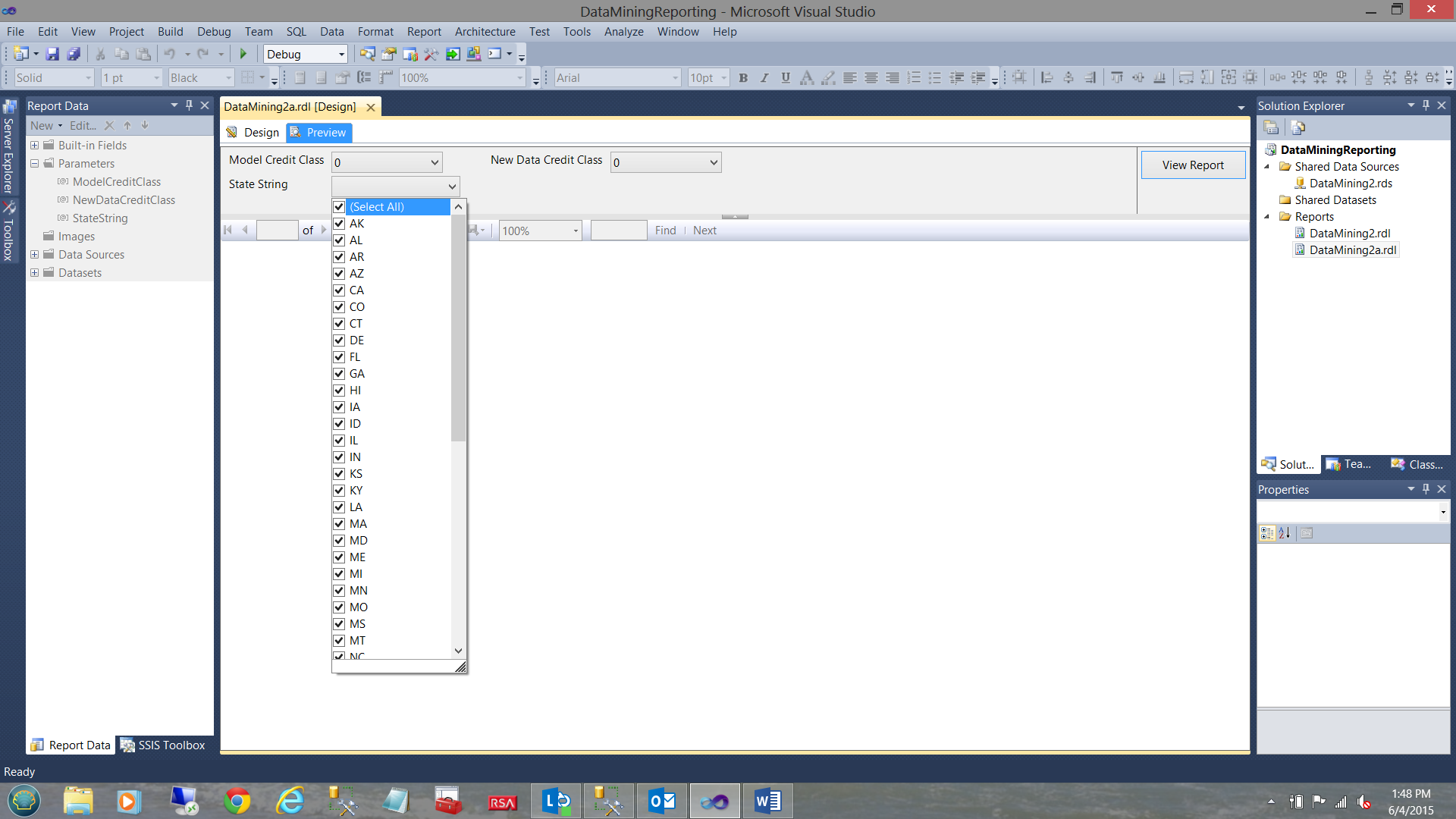The image size is (1456, 819).
Task: Click the green Start Debugging arrow
Action: click(x=243, y=54)
